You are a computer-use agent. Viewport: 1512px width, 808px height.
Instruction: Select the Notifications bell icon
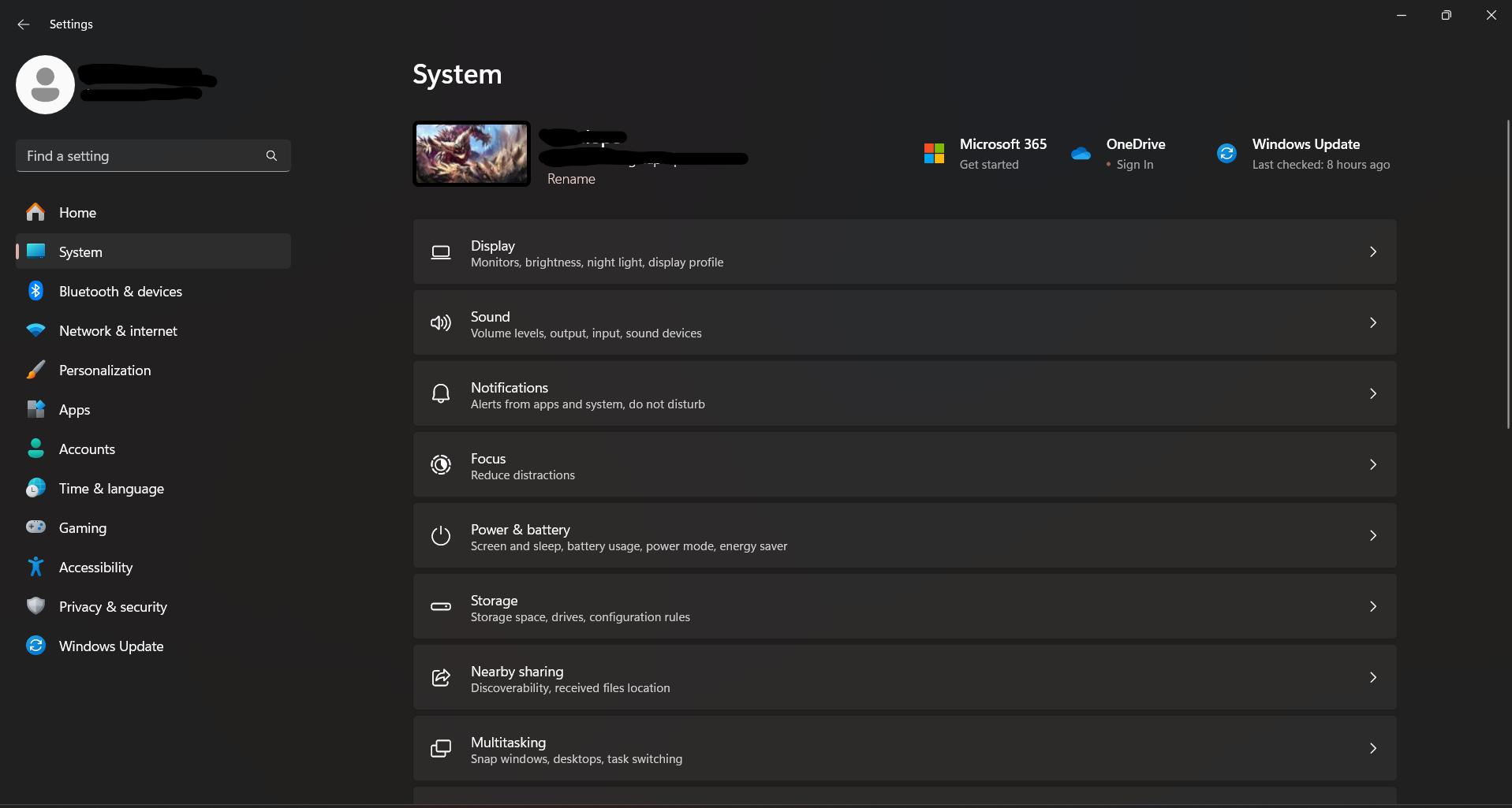441,393
